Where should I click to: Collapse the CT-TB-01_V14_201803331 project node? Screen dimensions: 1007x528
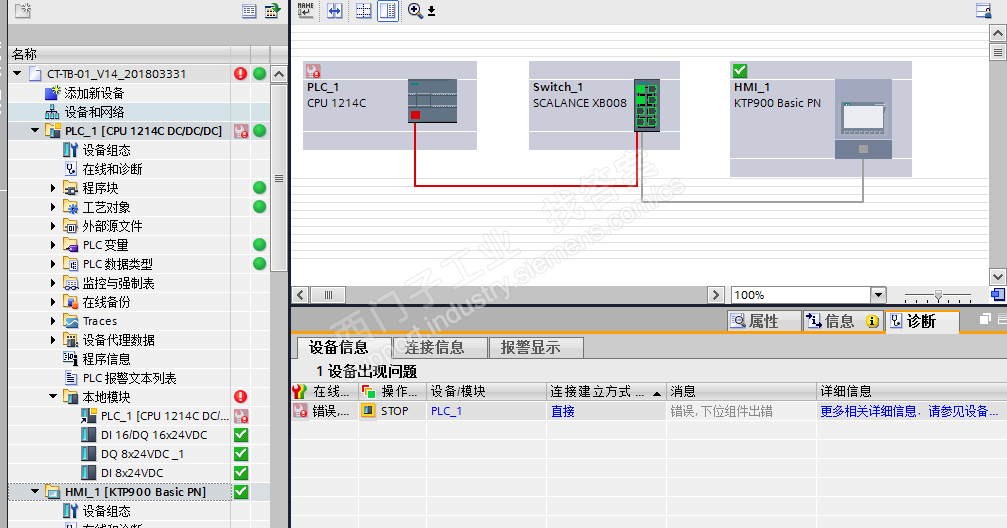click(17, 73)
